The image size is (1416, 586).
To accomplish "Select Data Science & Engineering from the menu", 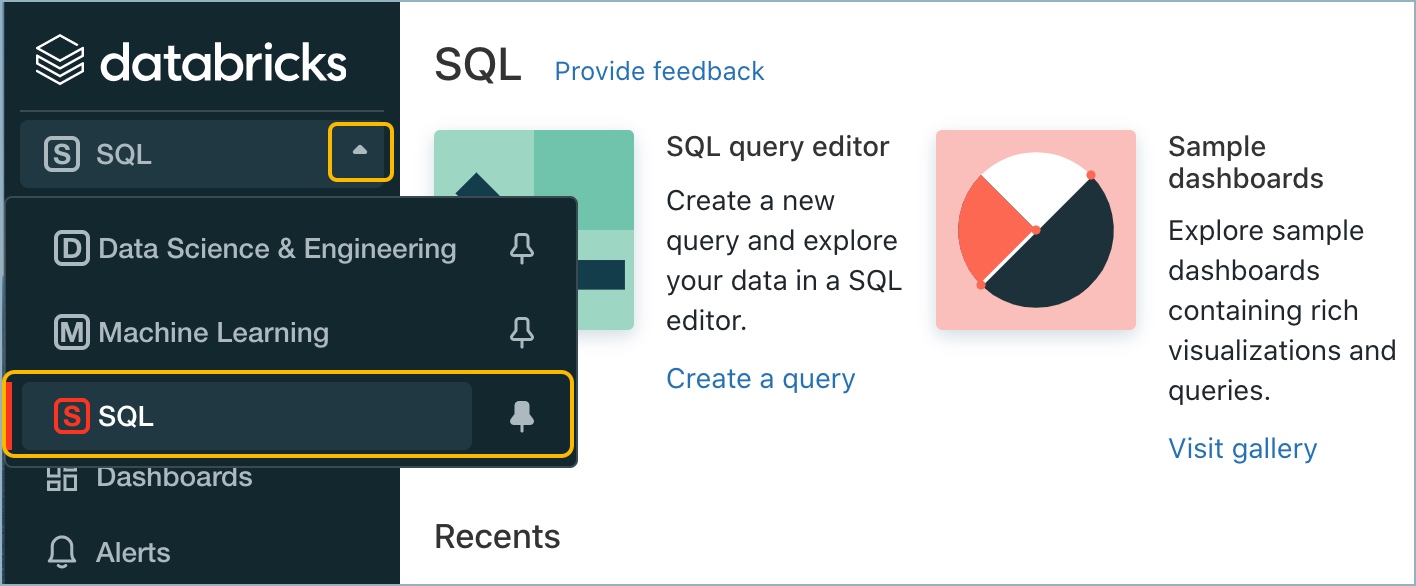I will point(276,248).
